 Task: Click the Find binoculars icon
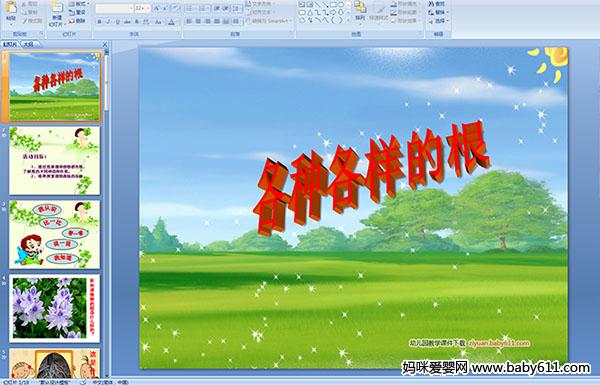pyautogui.click(x=431, y=4)
